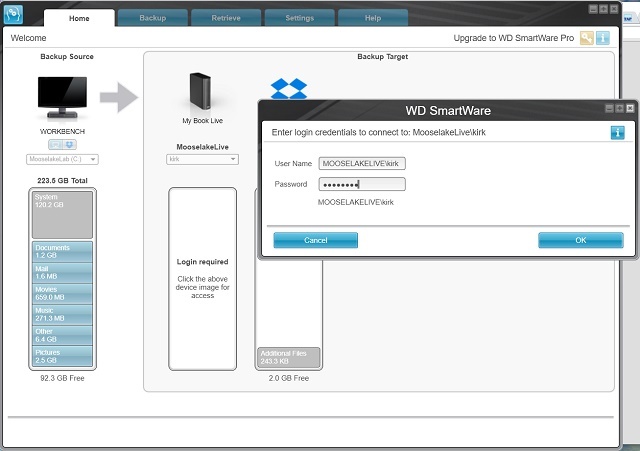Click Upgrade to WD SmartWare Pro
Viewport: 640px width, 451px height.
point(513,38)
